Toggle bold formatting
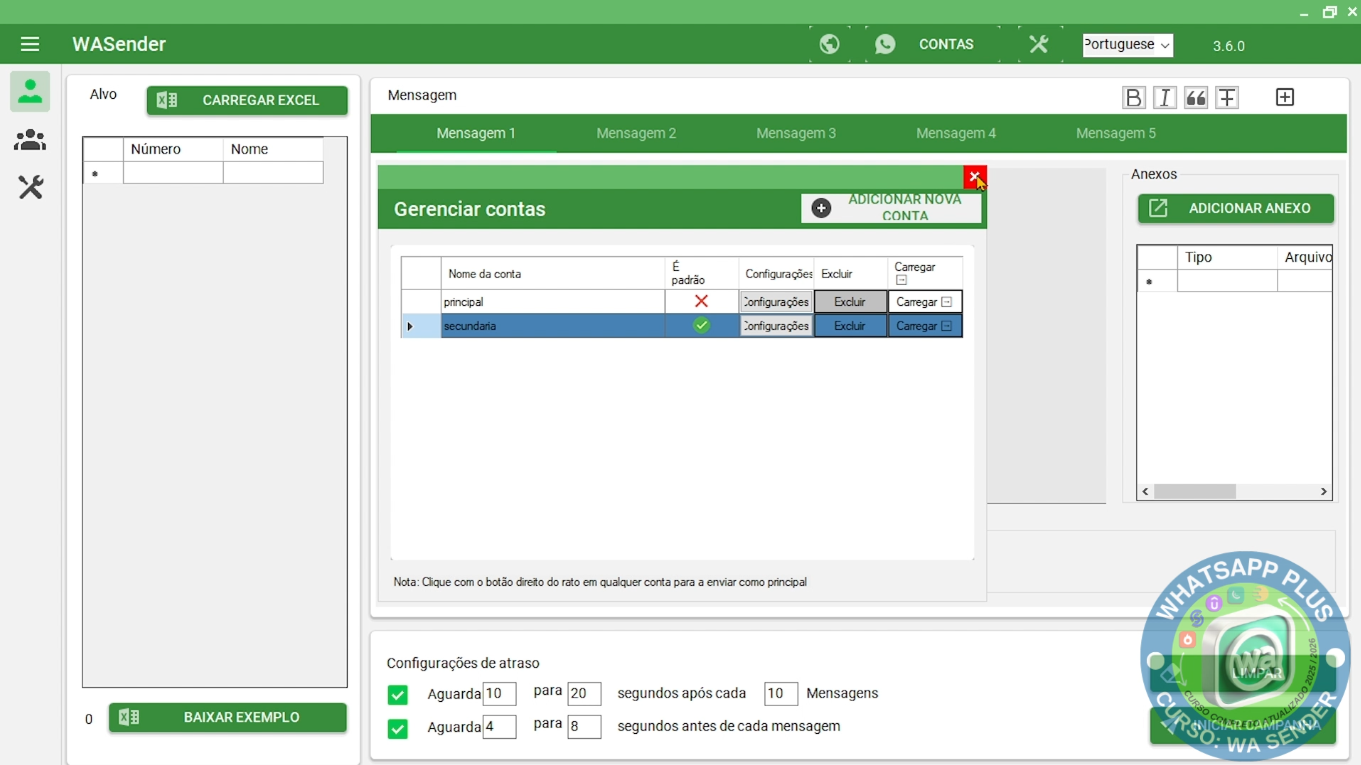 point(1133,97)
